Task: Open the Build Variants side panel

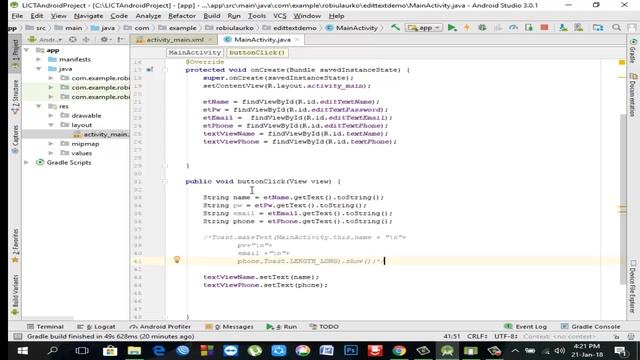Action: (x=16, y=295)
